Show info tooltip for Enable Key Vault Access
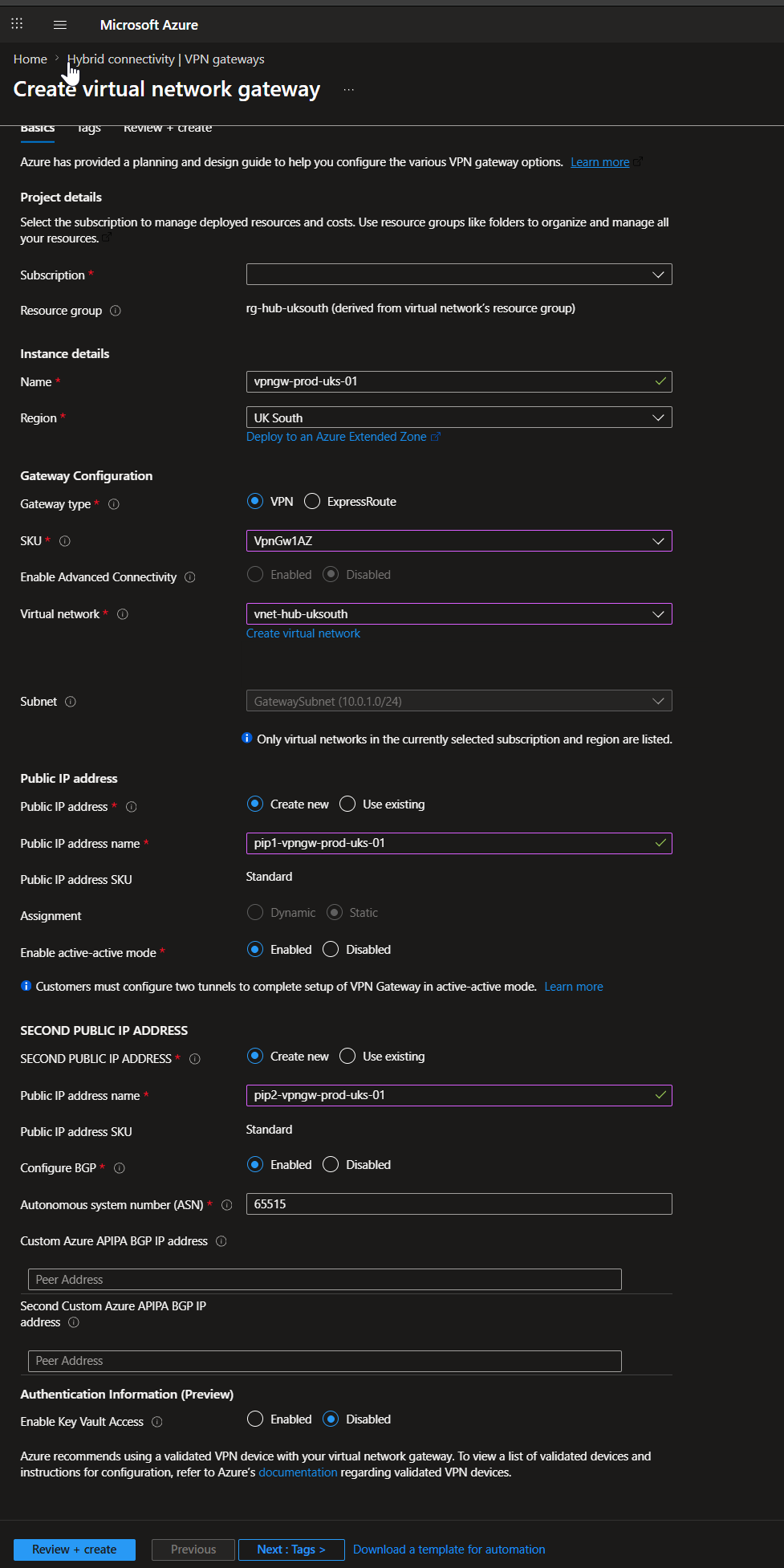The image size is (784, 1568). (x=157, y=1422)
